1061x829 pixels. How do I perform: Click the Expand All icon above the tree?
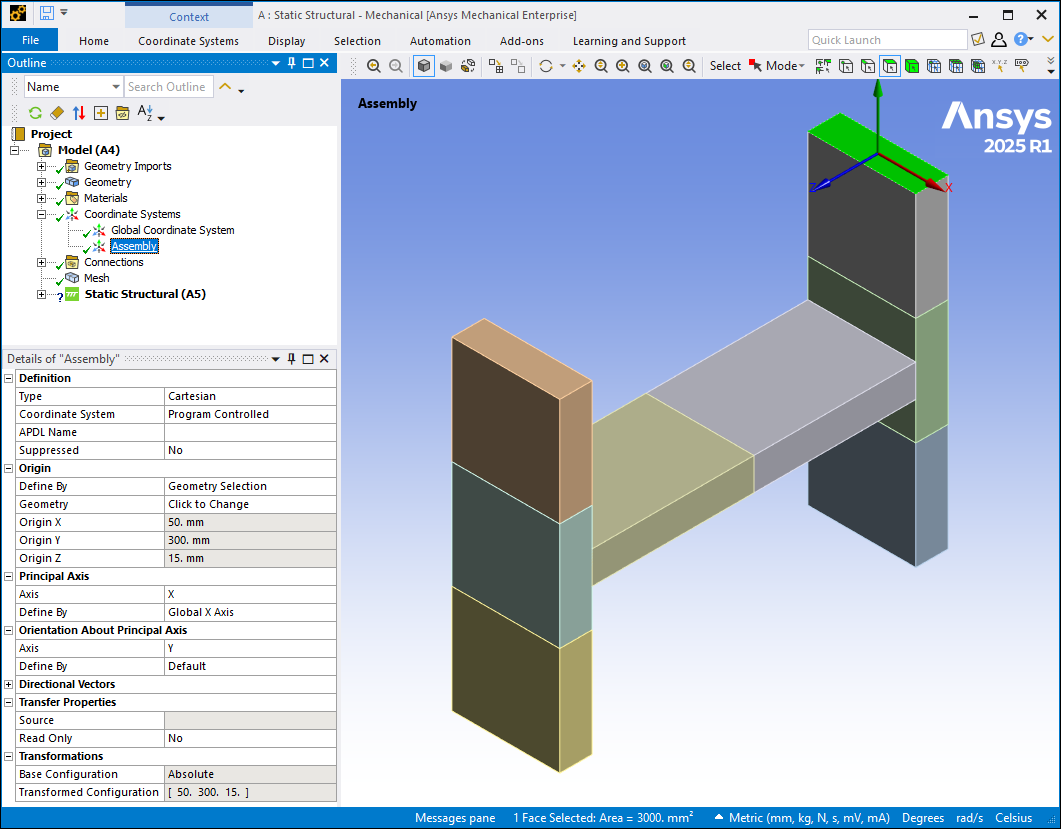click(x=101, y=112)
